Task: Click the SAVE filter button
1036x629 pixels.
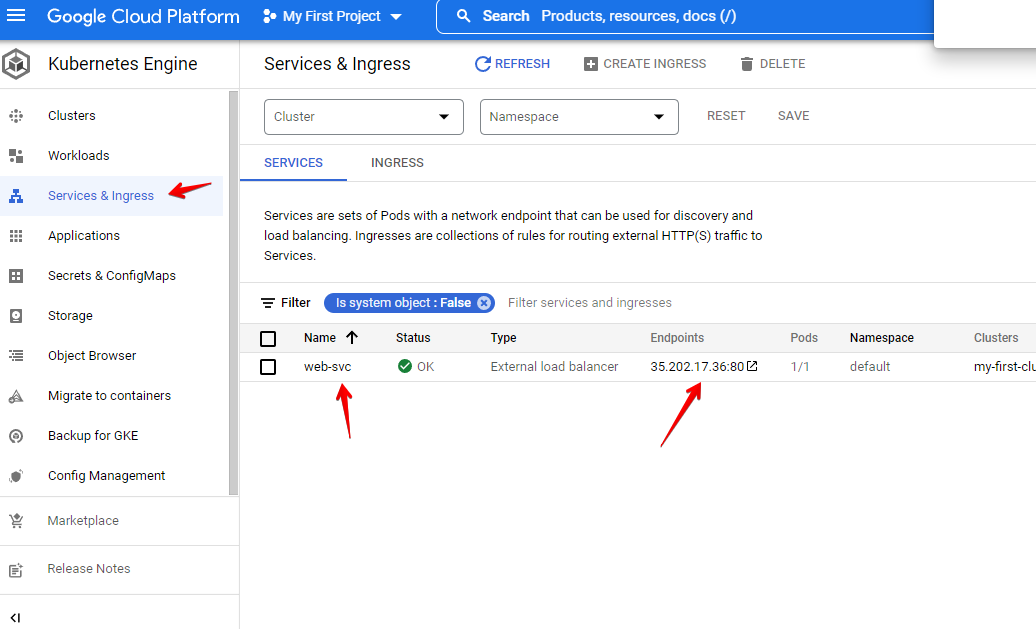Action: pyautogui.click(x=793, y=116)
